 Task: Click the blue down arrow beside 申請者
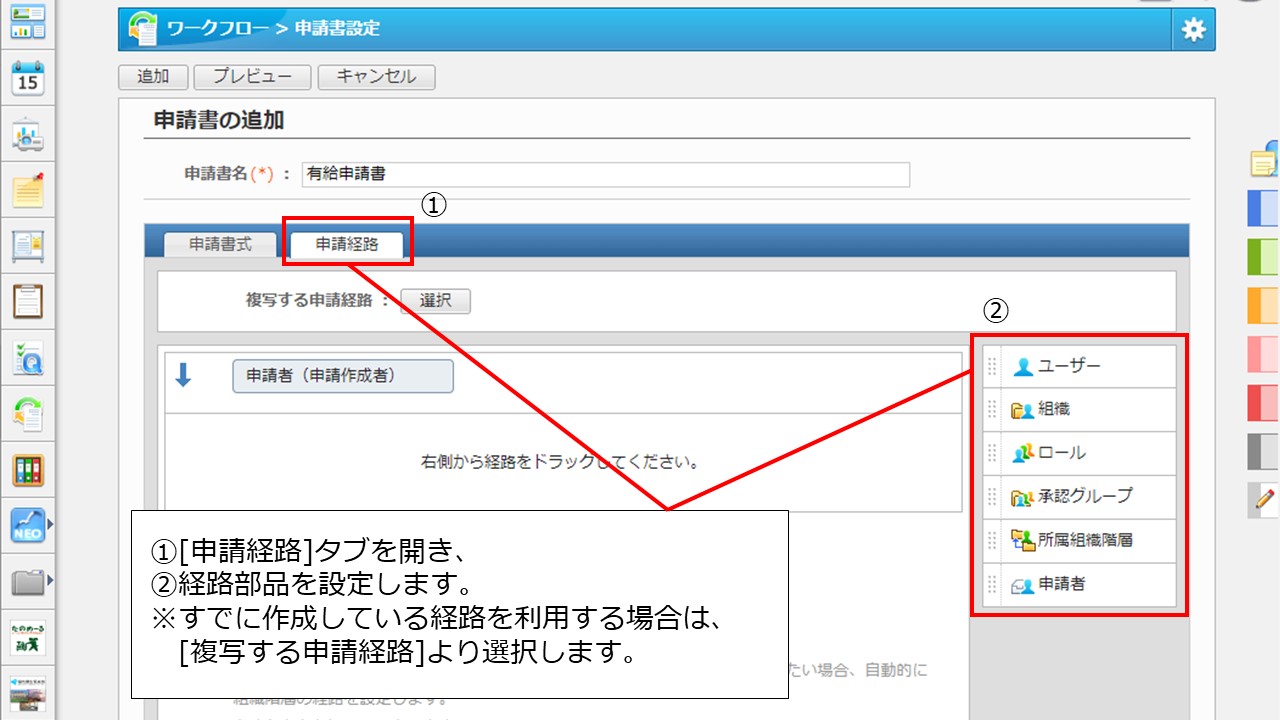[x=184, y=375]
